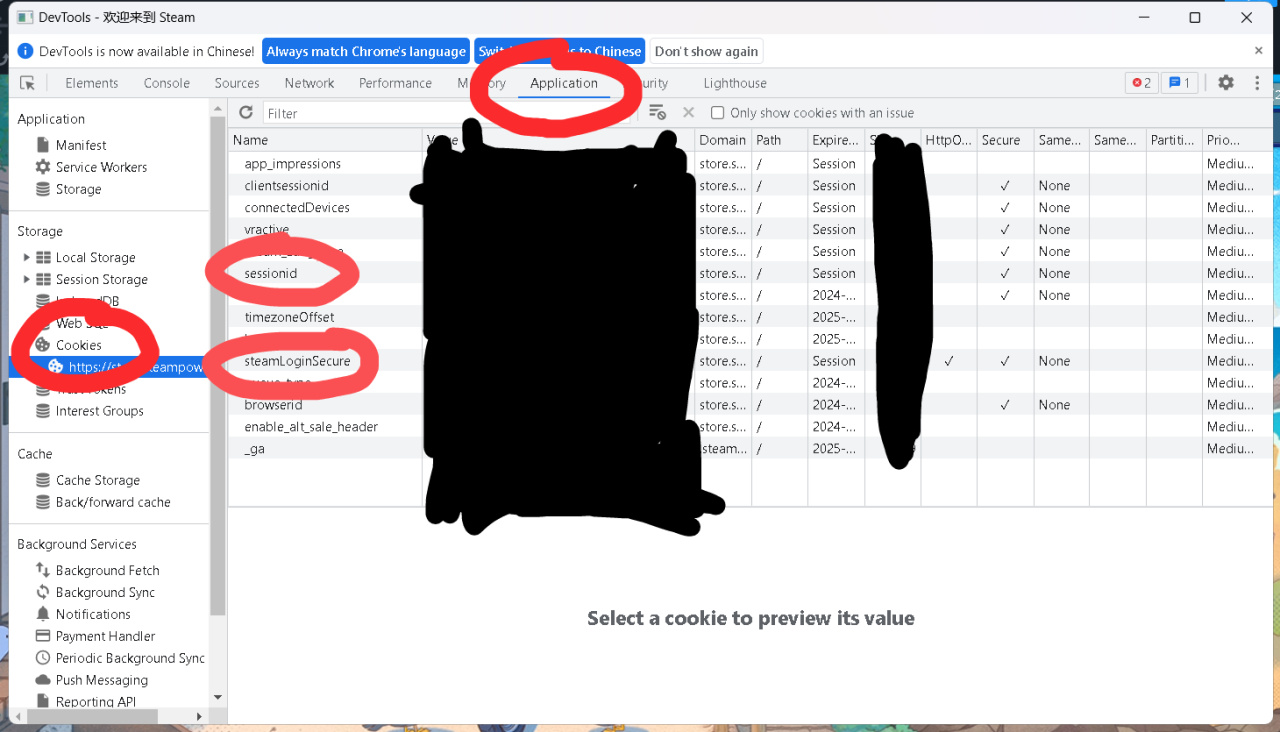
Task: Open Interest Groups via its database icon
Action: [x=43, y=411]
